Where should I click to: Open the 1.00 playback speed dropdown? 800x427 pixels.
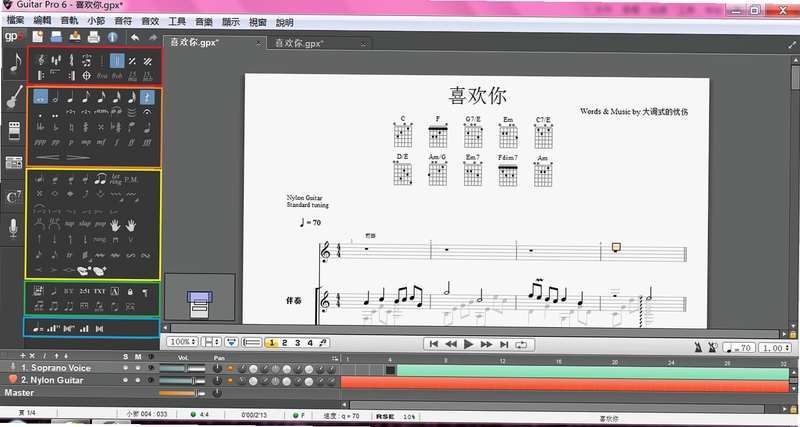coord(775,348)
